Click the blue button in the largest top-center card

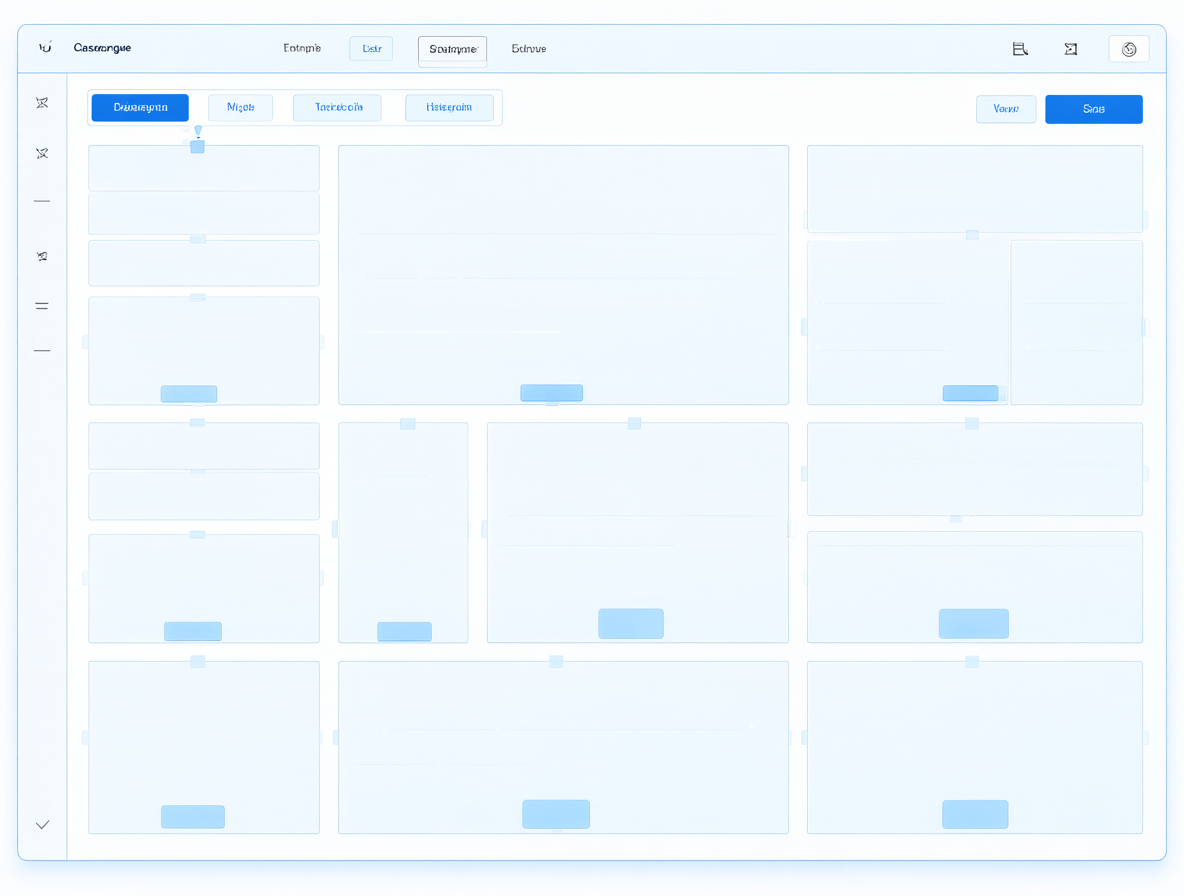click(551, 393)
